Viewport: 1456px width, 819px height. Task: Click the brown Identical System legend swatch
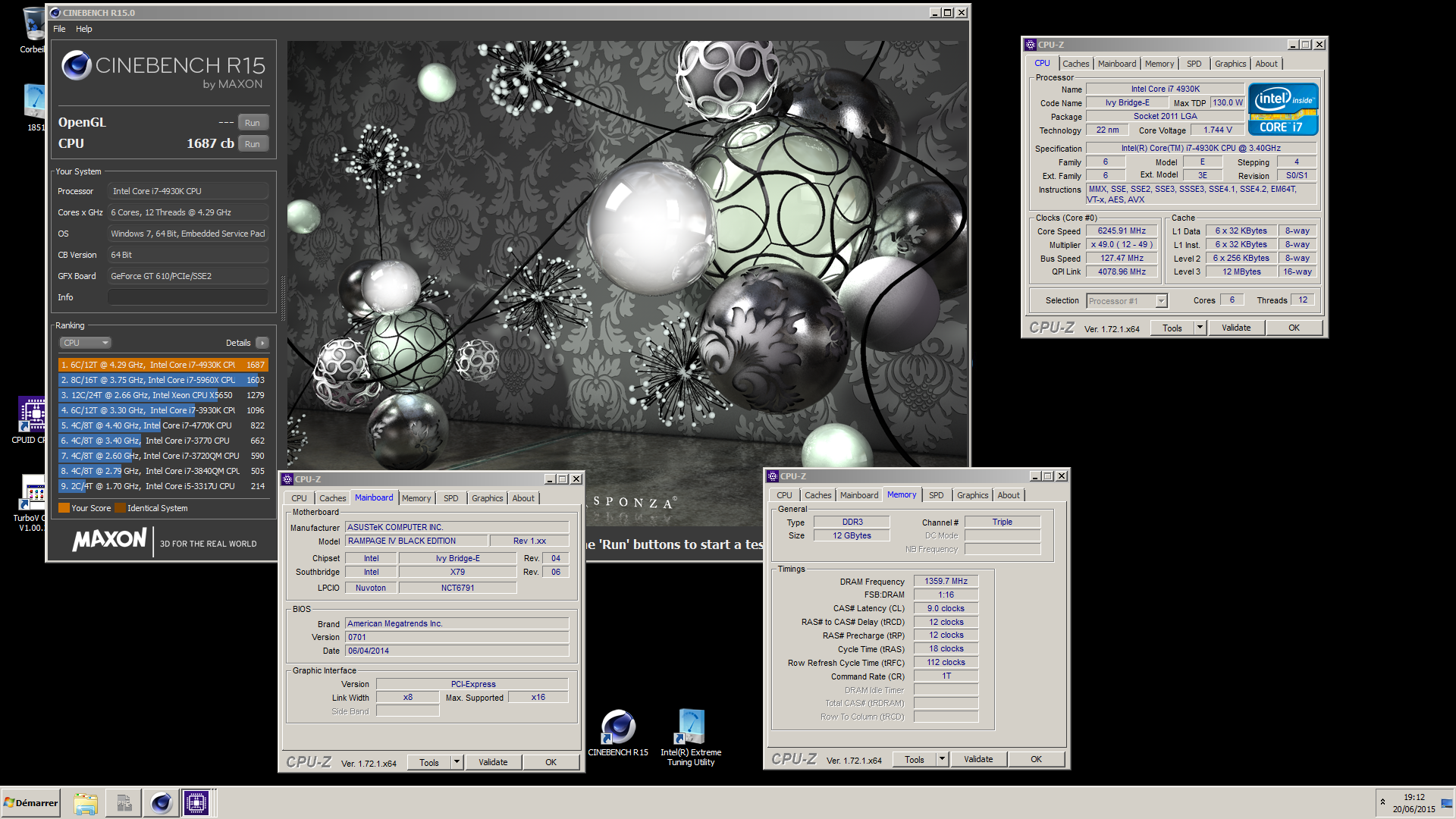point(120,508)
